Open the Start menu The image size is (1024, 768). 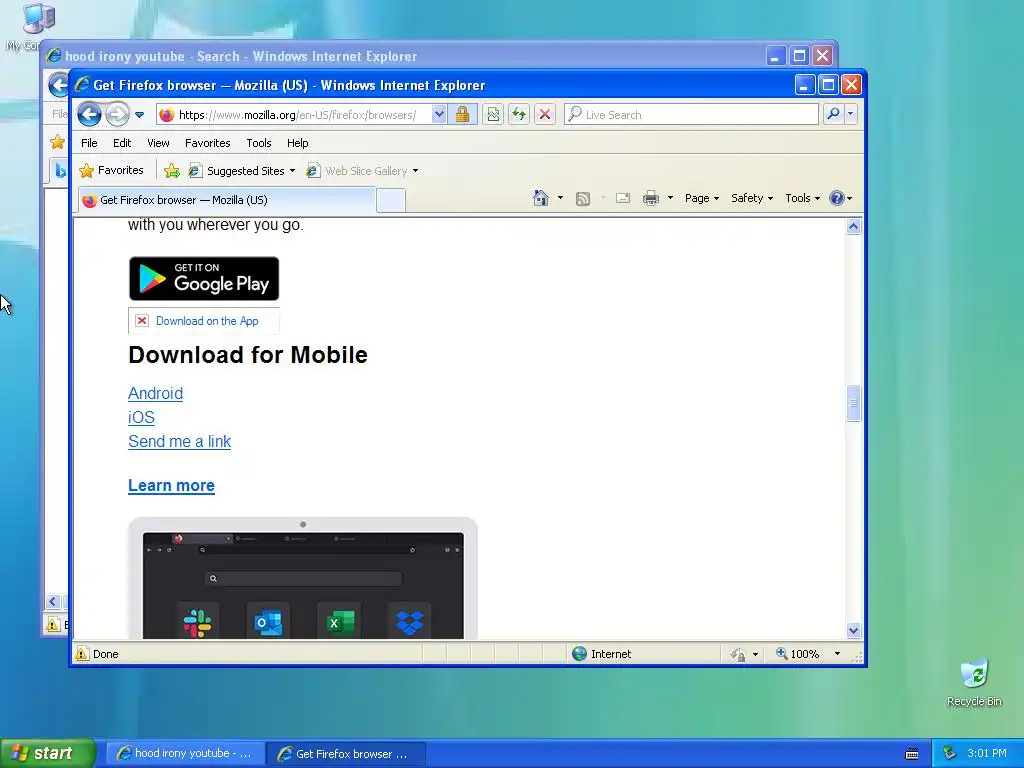tap(48, 753)
